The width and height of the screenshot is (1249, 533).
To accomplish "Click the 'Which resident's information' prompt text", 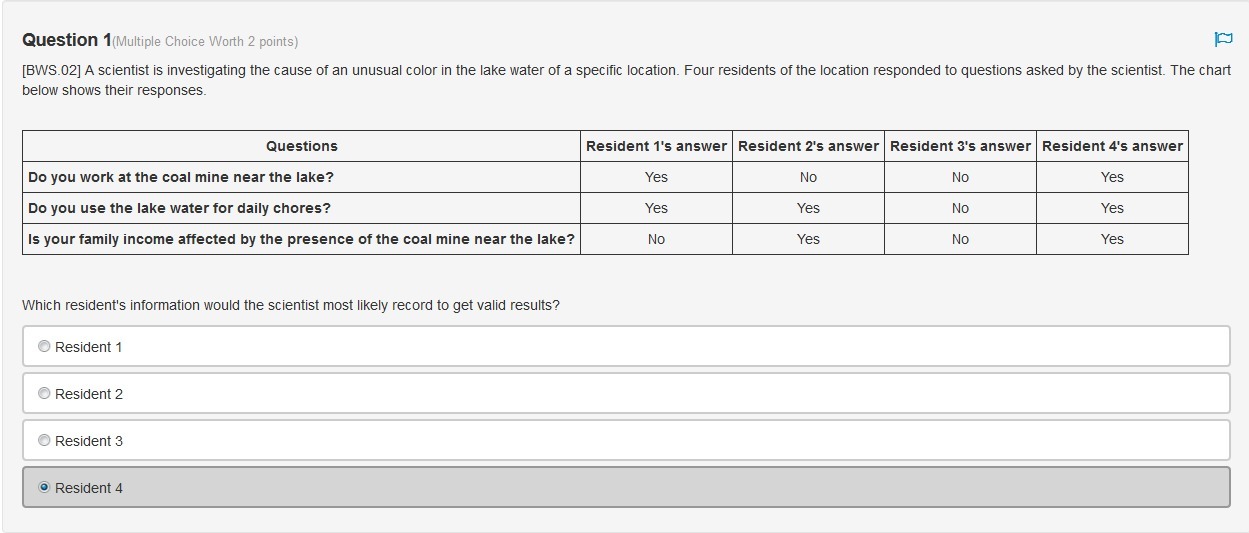I will pyautogui.click(x=291, y=305).
